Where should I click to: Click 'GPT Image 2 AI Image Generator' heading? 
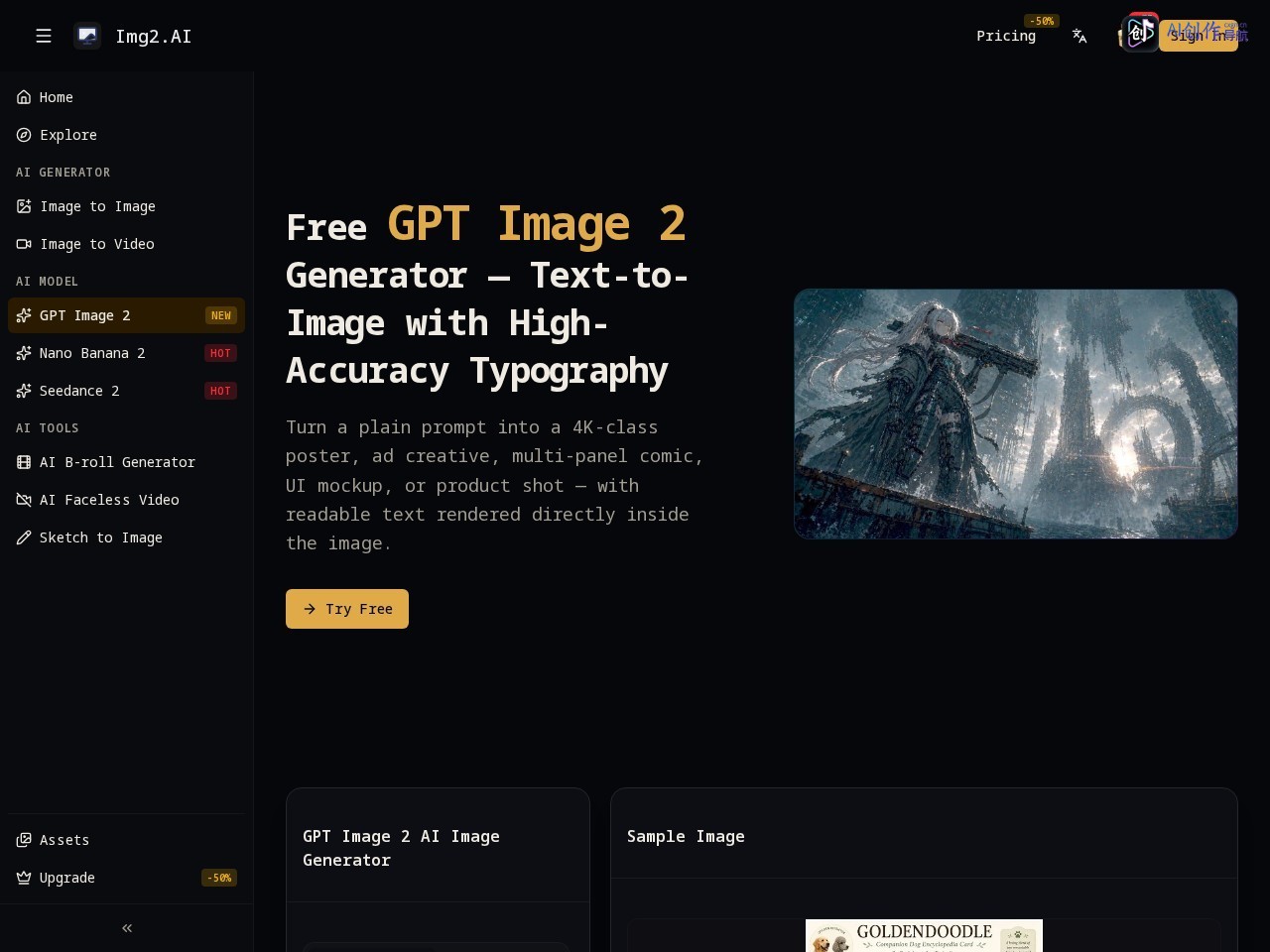(x=401, y=848)
